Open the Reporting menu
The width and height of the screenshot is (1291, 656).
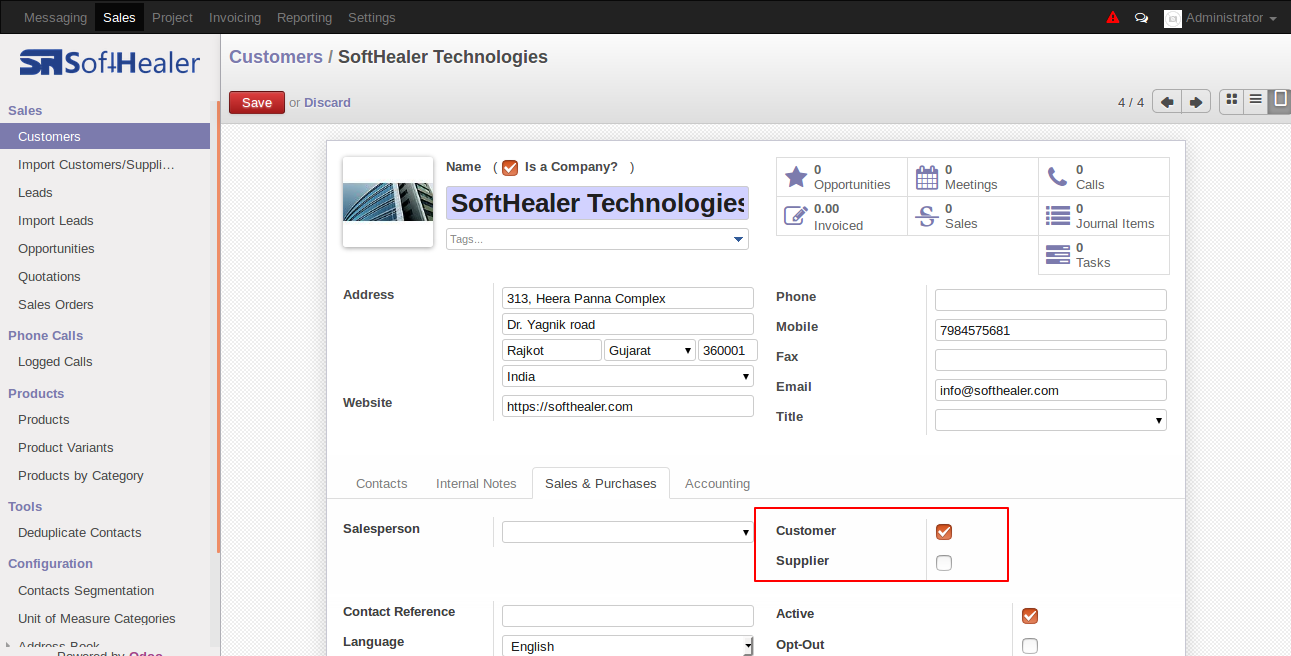[x=305, y=18]
